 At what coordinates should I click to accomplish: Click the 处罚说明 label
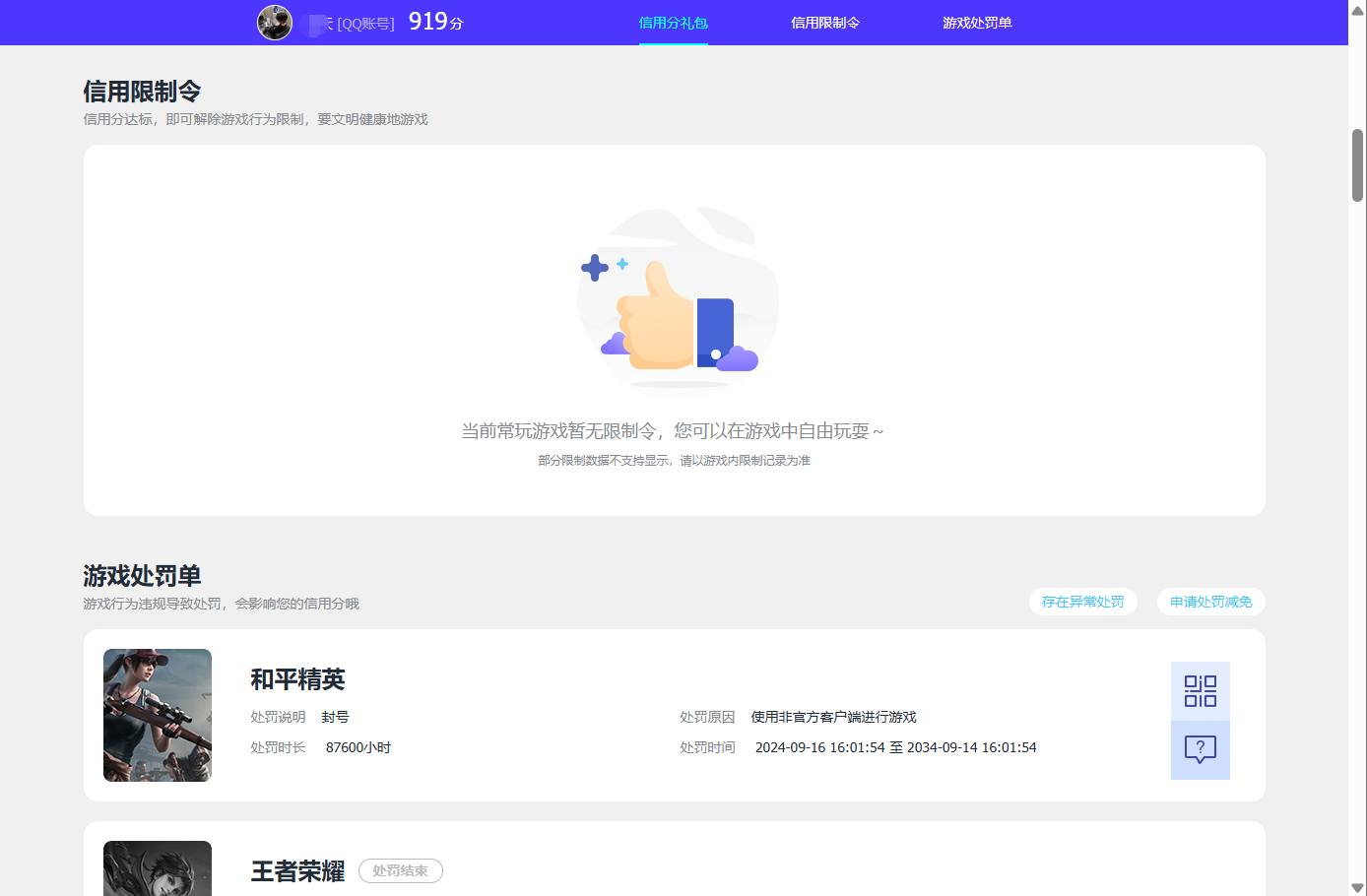tap(278, 717)
